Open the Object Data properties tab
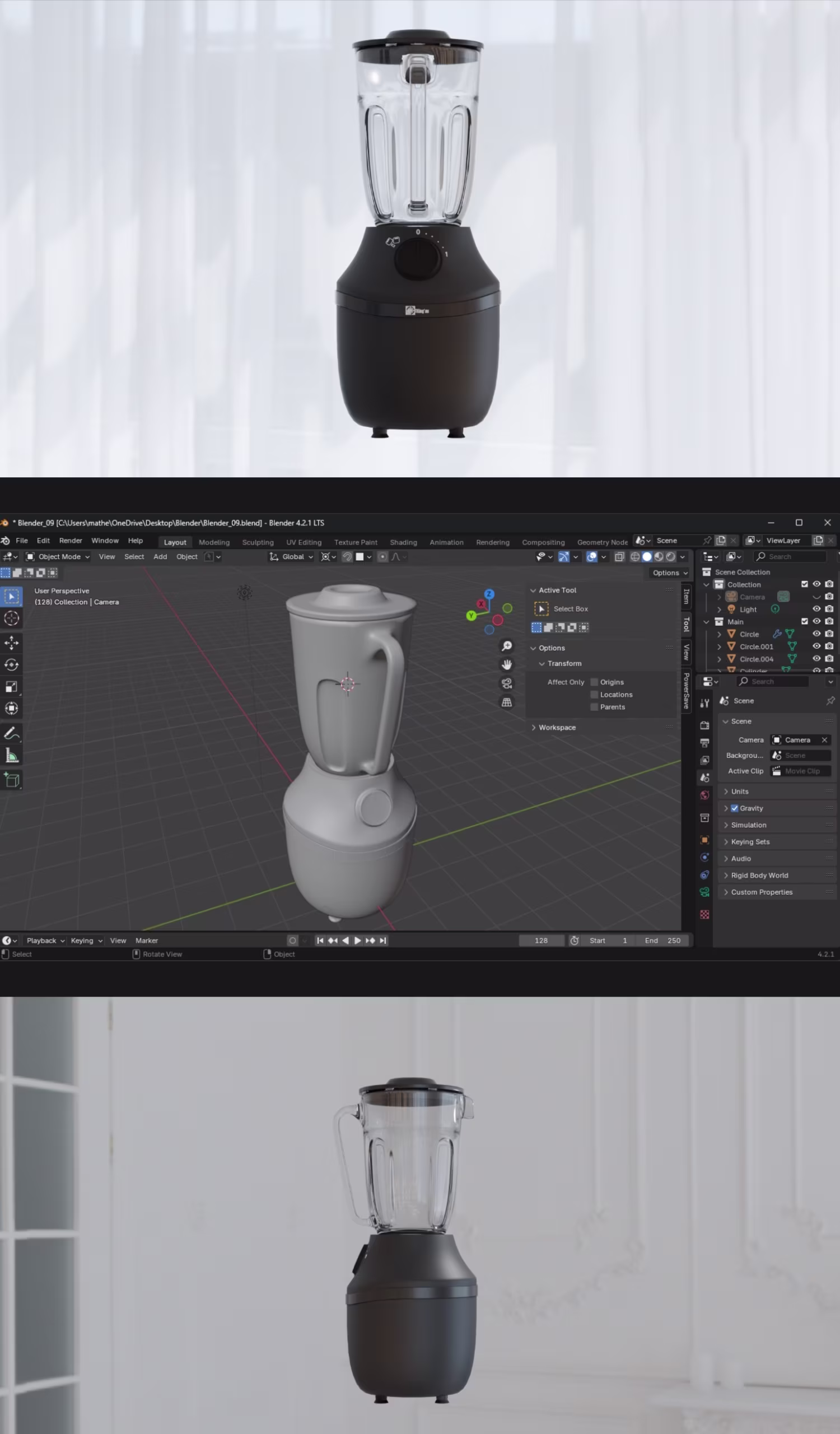 point(704,892)
